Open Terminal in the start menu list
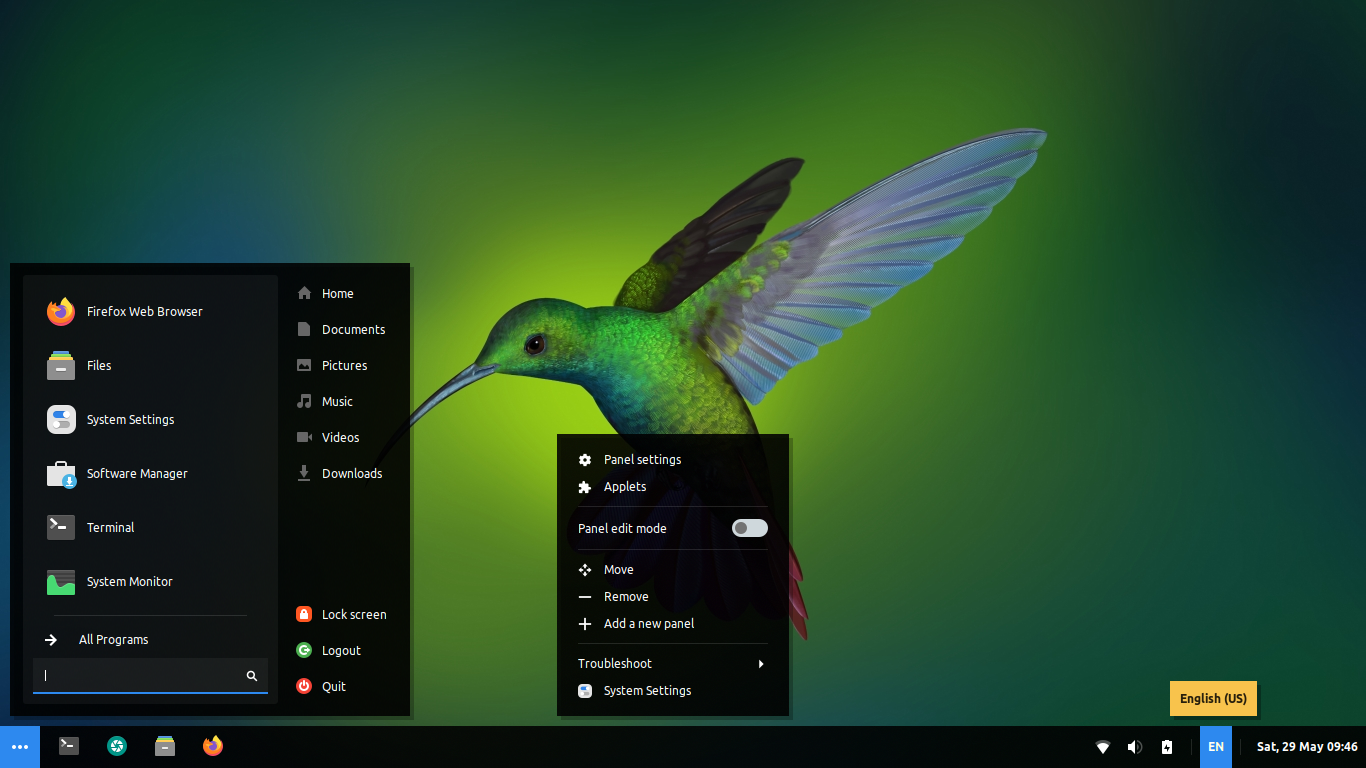The height and width of the screenshot is (768, 1366). click(x=150, y=528)
